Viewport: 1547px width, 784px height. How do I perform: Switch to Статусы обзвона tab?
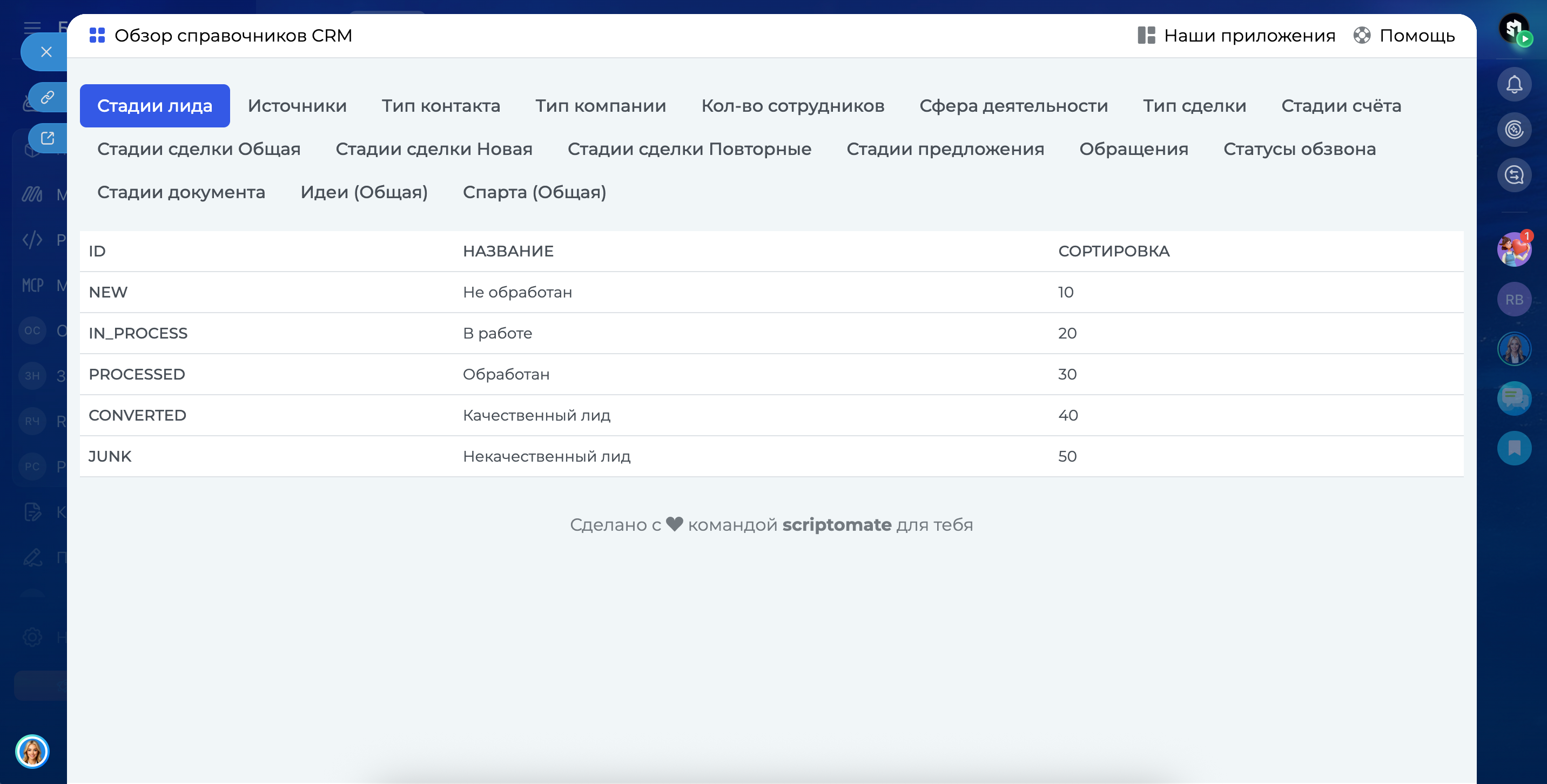click(x=1299, y=149)
